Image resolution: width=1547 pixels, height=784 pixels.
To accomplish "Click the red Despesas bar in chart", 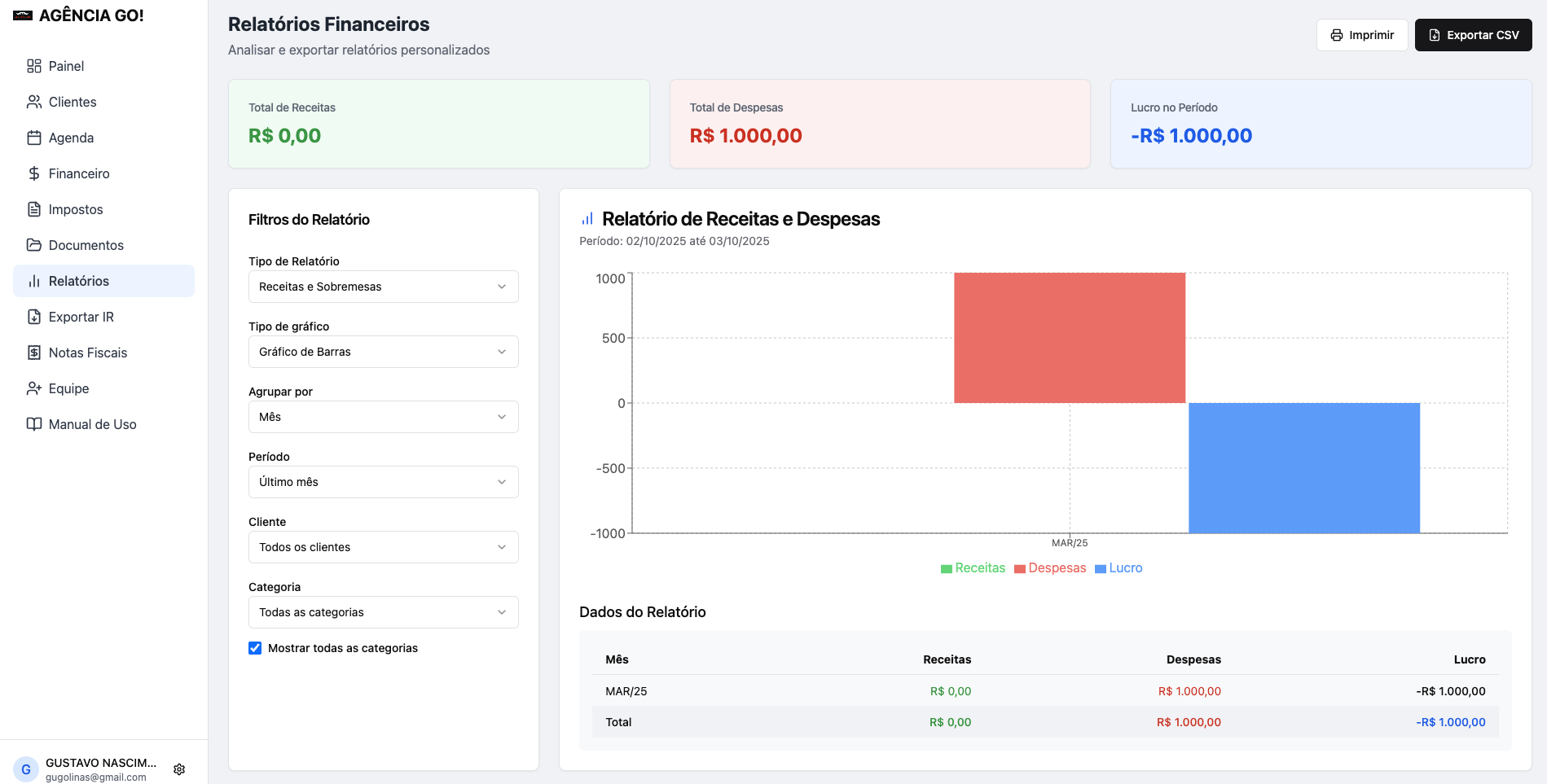I will (1070, 338).
